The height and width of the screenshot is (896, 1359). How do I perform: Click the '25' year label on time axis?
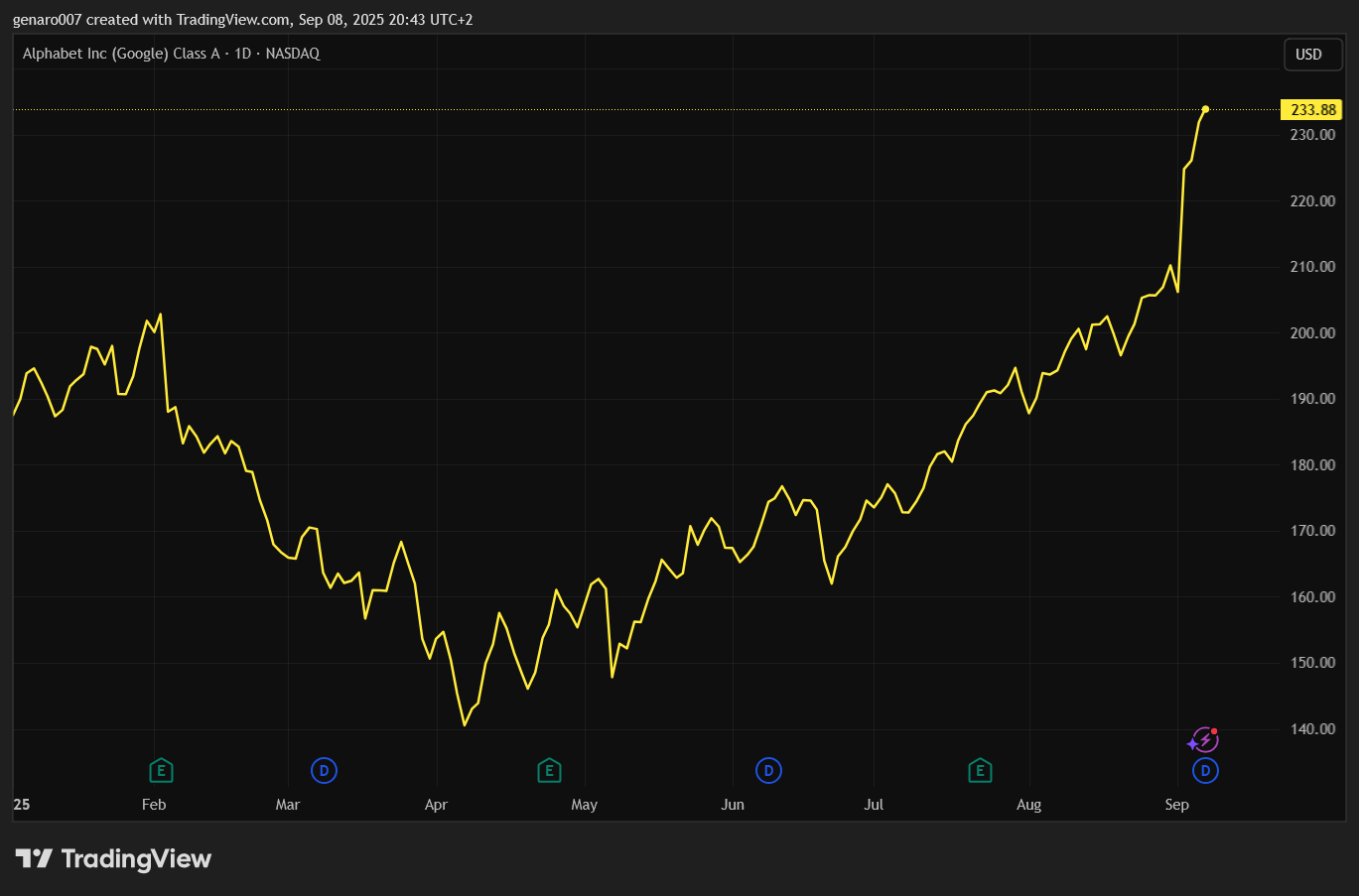[x=22, y=805]
